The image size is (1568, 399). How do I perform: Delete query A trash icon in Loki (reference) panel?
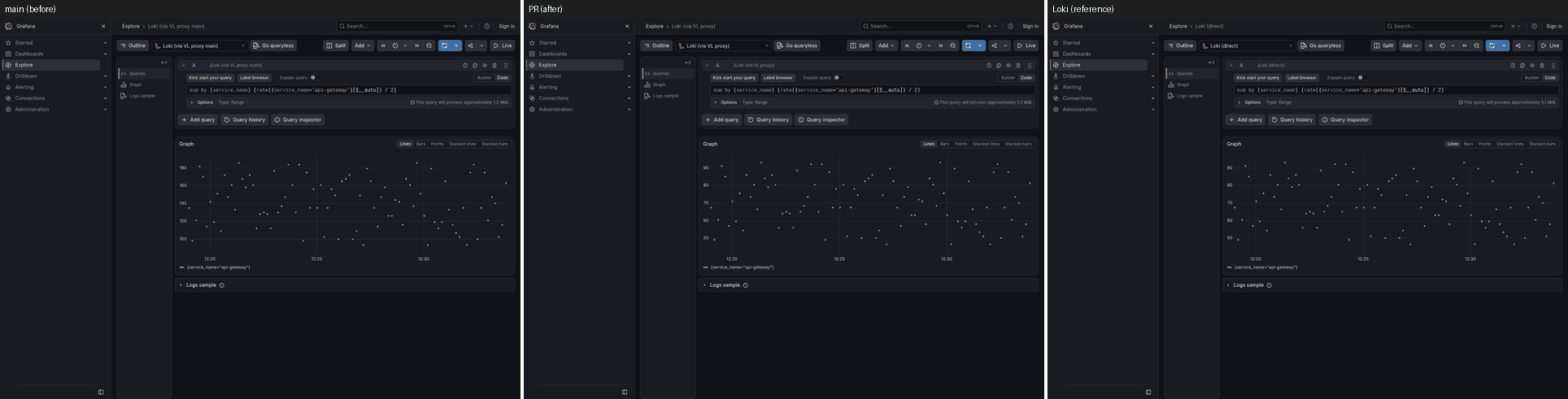pos(1542,65)
